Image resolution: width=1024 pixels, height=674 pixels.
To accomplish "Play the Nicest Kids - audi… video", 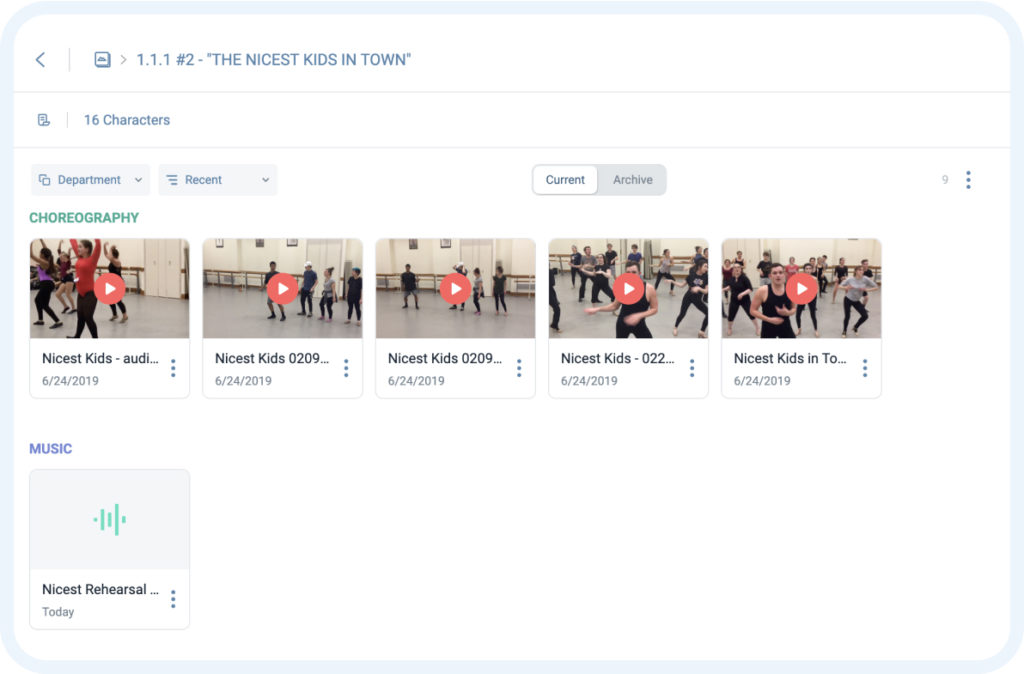I will (110, 289).
